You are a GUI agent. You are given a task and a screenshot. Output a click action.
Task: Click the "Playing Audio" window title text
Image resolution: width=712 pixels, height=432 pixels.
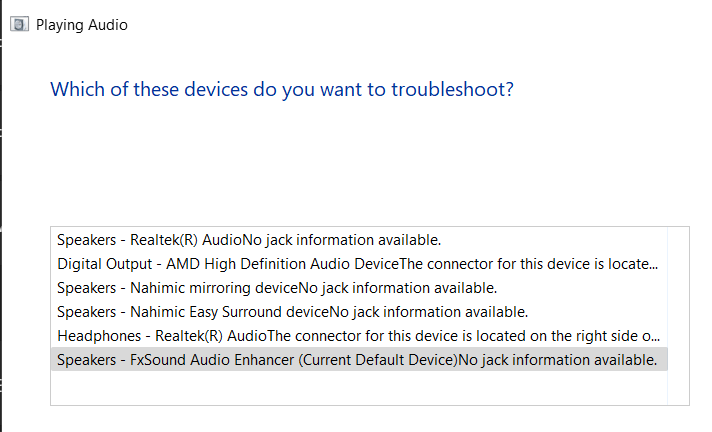coord(82,24)
